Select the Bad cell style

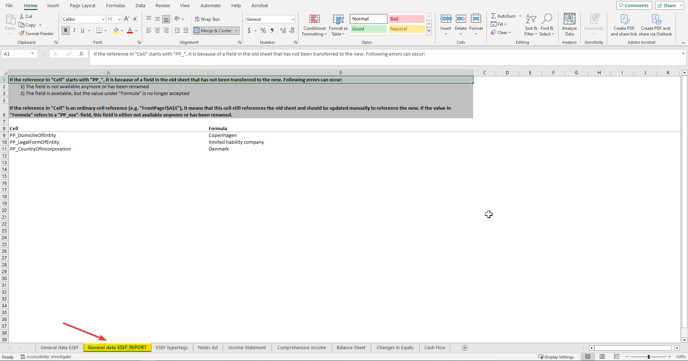pyautogui.click(x=407, y=19)
